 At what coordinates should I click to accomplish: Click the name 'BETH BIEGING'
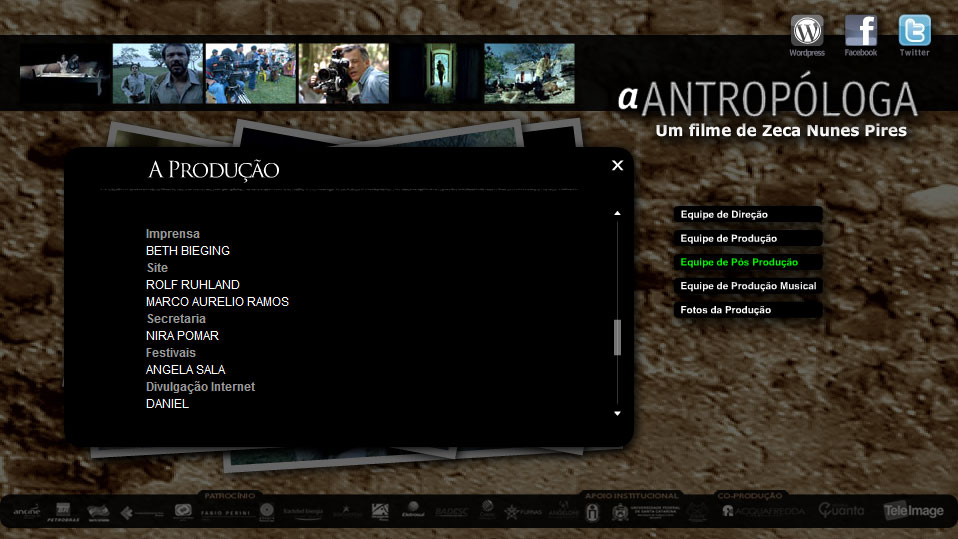coord(188,251)
